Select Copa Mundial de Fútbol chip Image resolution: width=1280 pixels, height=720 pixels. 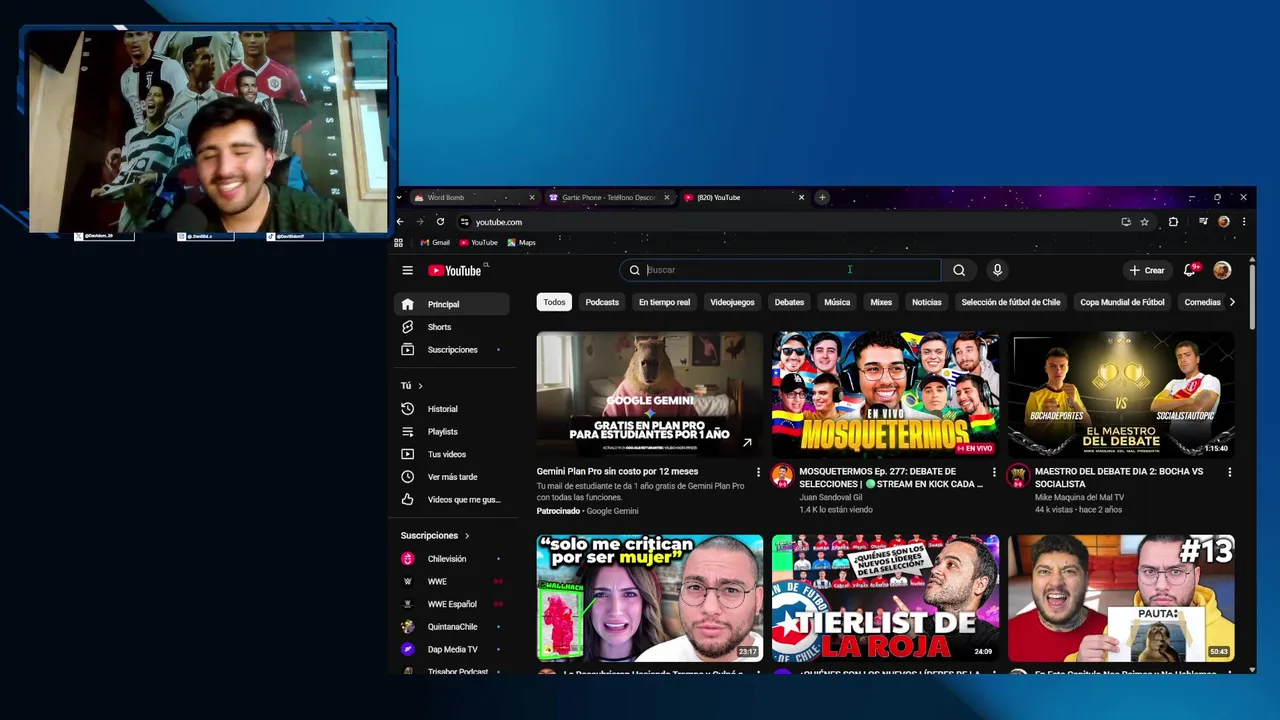[1122, 302]
